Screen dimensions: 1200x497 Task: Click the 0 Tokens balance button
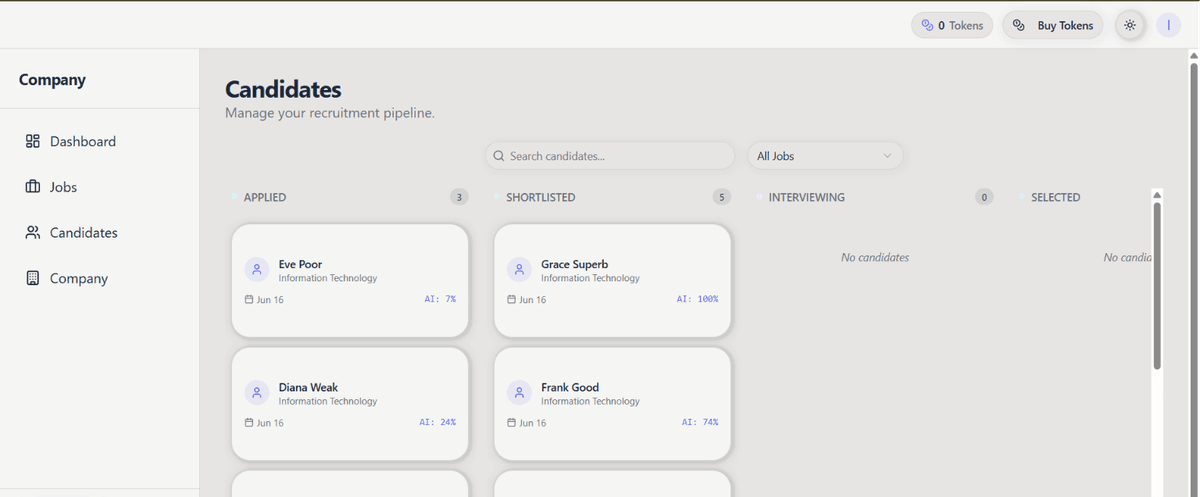(952, 25)
